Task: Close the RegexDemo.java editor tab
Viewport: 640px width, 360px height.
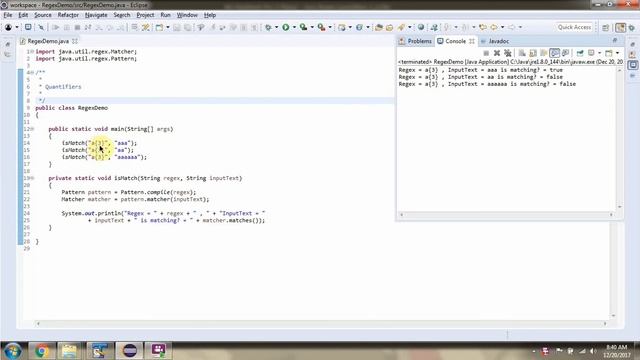Action: 75,41
